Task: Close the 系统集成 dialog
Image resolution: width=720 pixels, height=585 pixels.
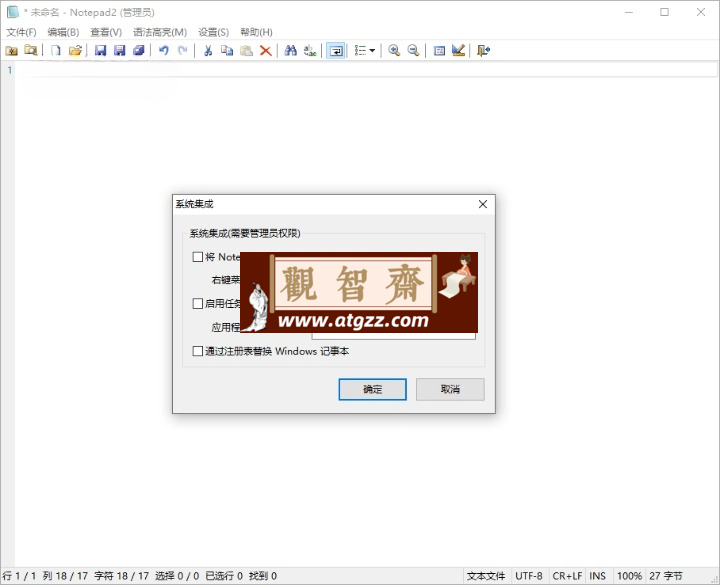Action: tap(483, 204)
